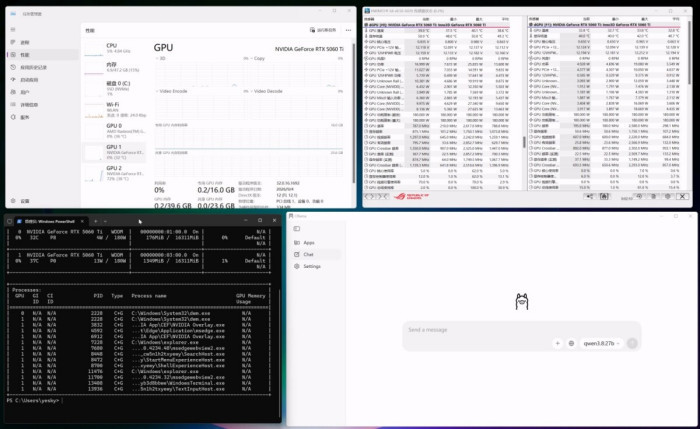The width and height of the screenshot is (700, 429).
Task: Open App history in Task Manager sidebar
Action: (42, 67)
